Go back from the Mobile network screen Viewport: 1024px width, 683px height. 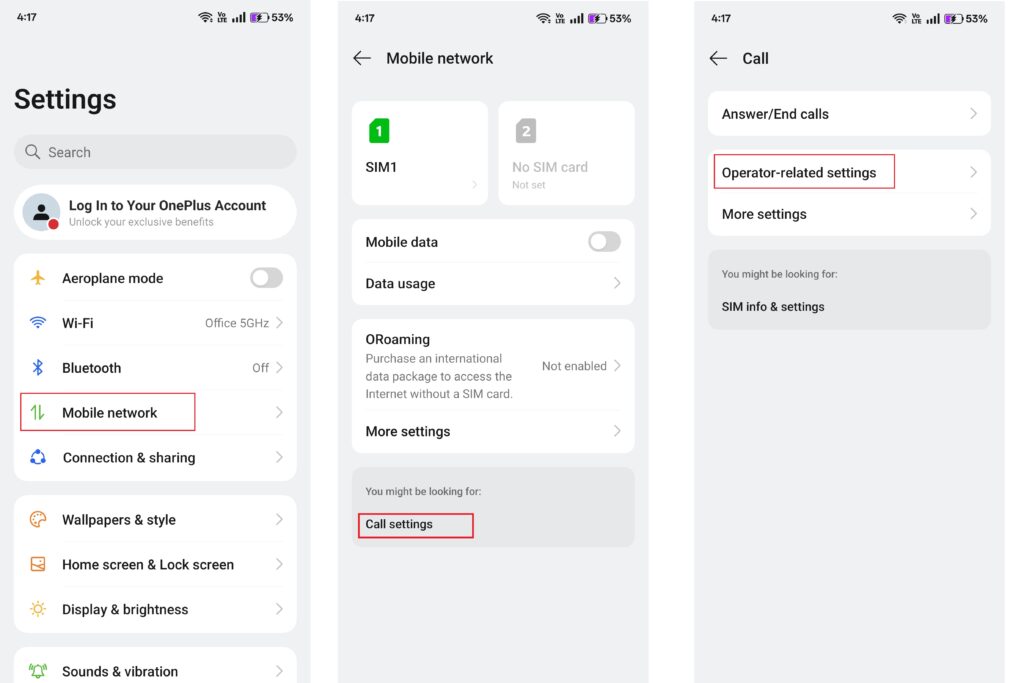(362, 58)
